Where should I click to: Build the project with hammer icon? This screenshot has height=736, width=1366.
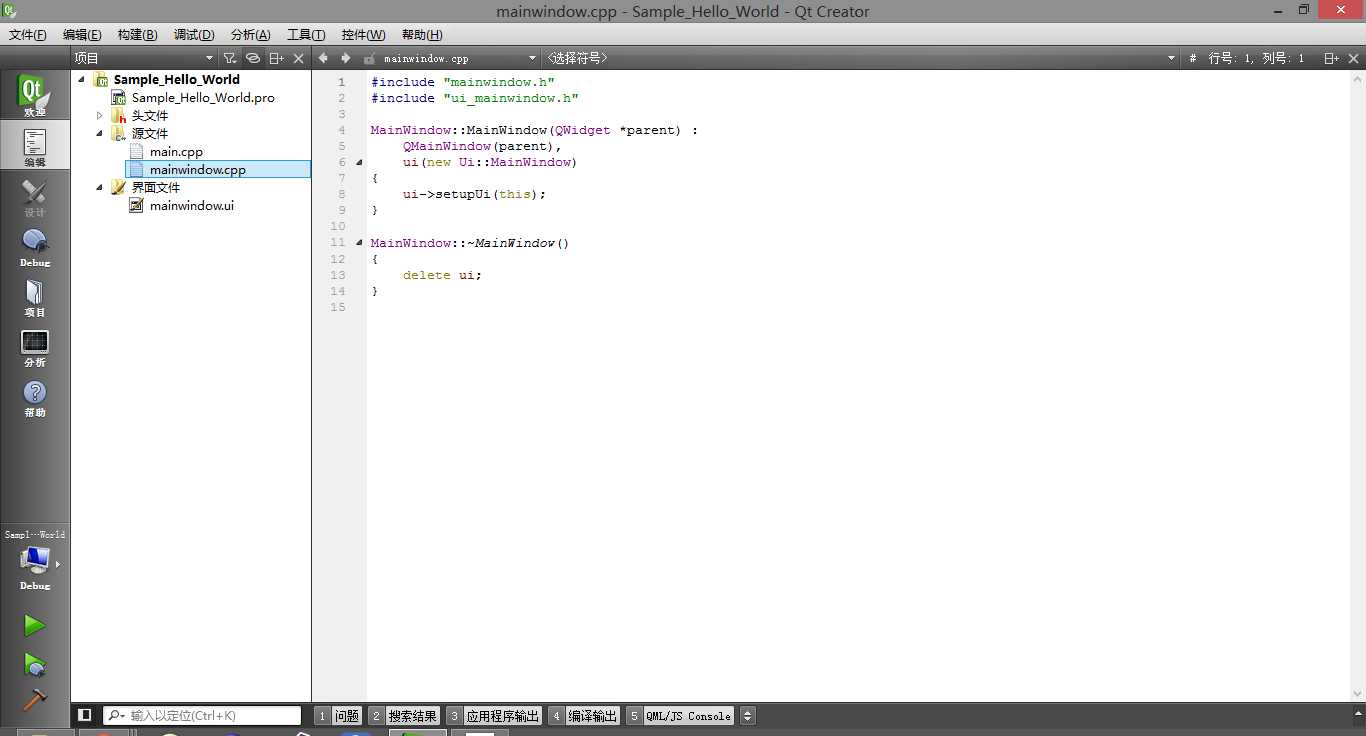(x=34, y=698)
